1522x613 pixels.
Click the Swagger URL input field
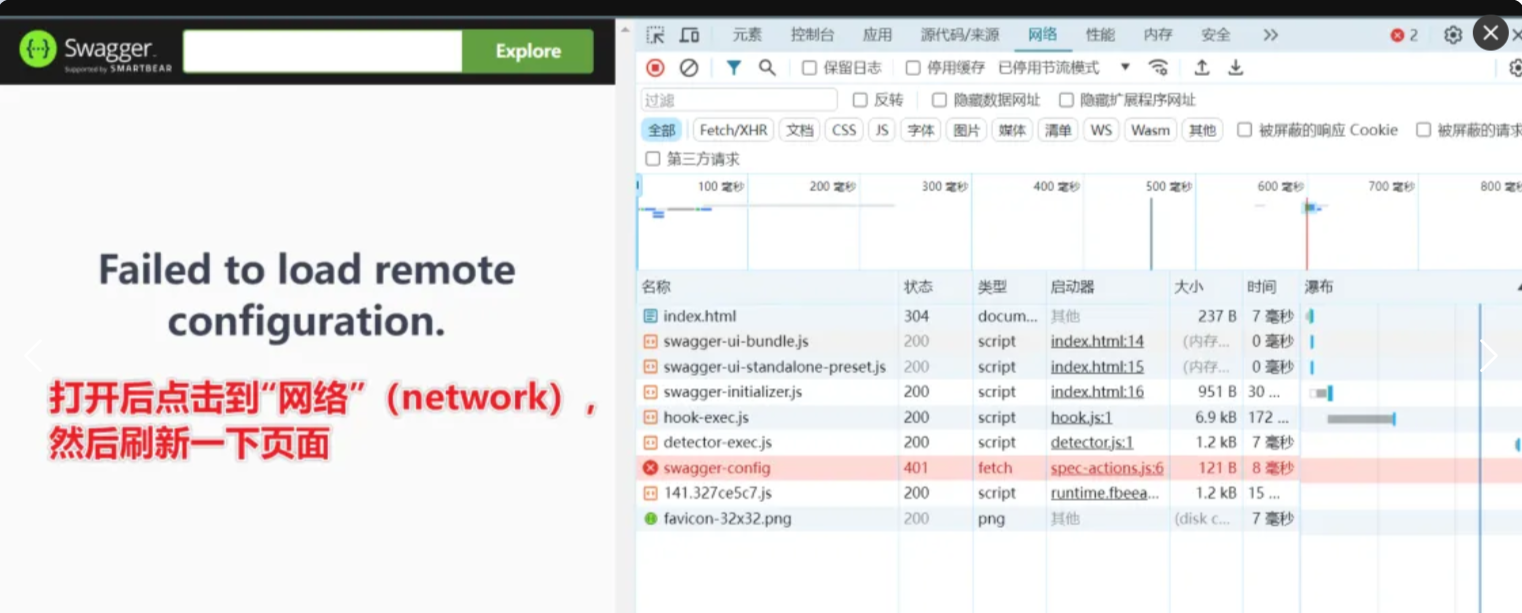(322, 51)
